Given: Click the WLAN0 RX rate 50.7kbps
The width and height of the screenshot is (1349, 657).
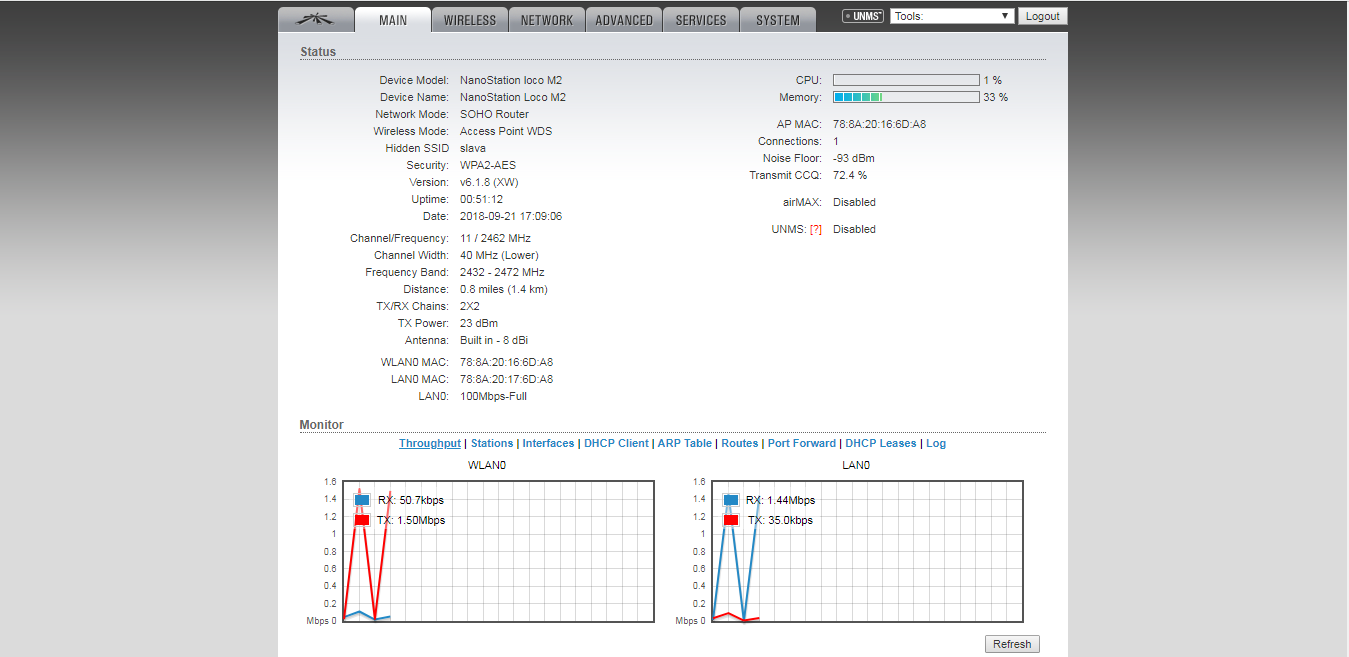Looking at the screenshot, I should [x=421, y=500].
